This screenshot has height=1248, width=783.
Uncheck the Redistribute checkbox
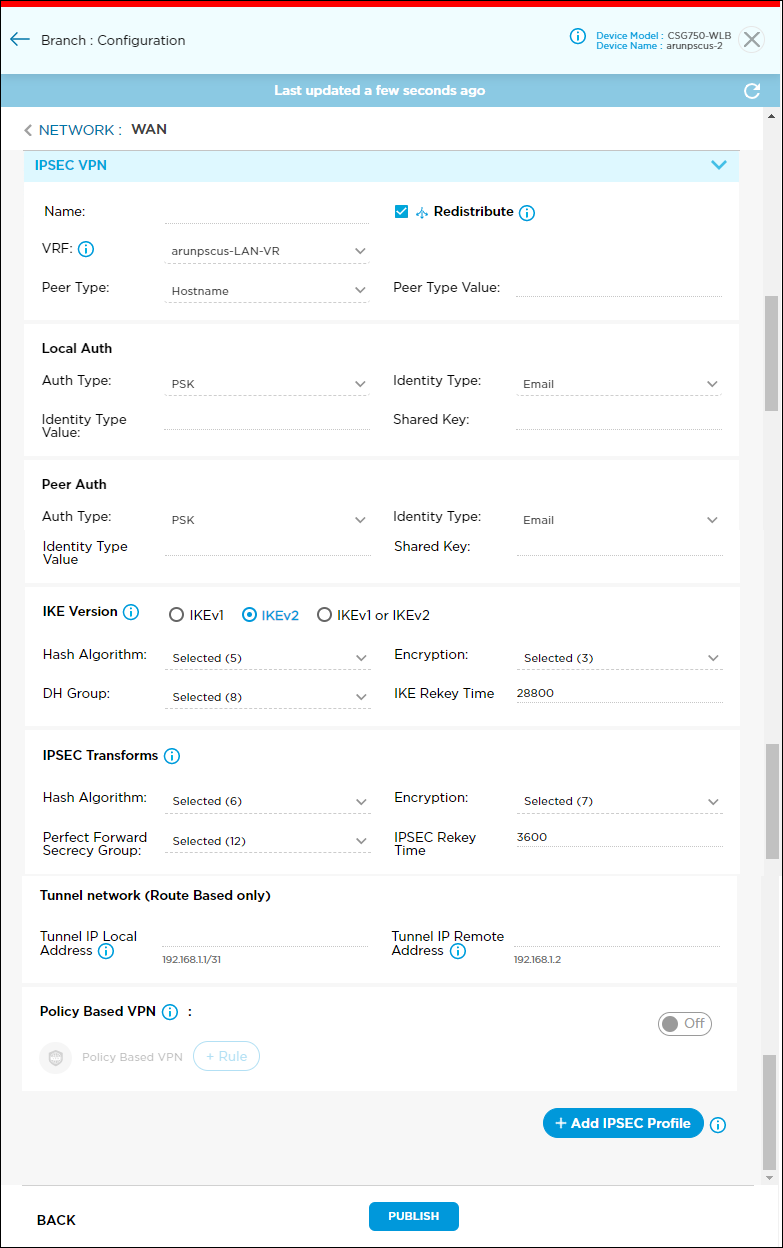(x=402, y=212)
